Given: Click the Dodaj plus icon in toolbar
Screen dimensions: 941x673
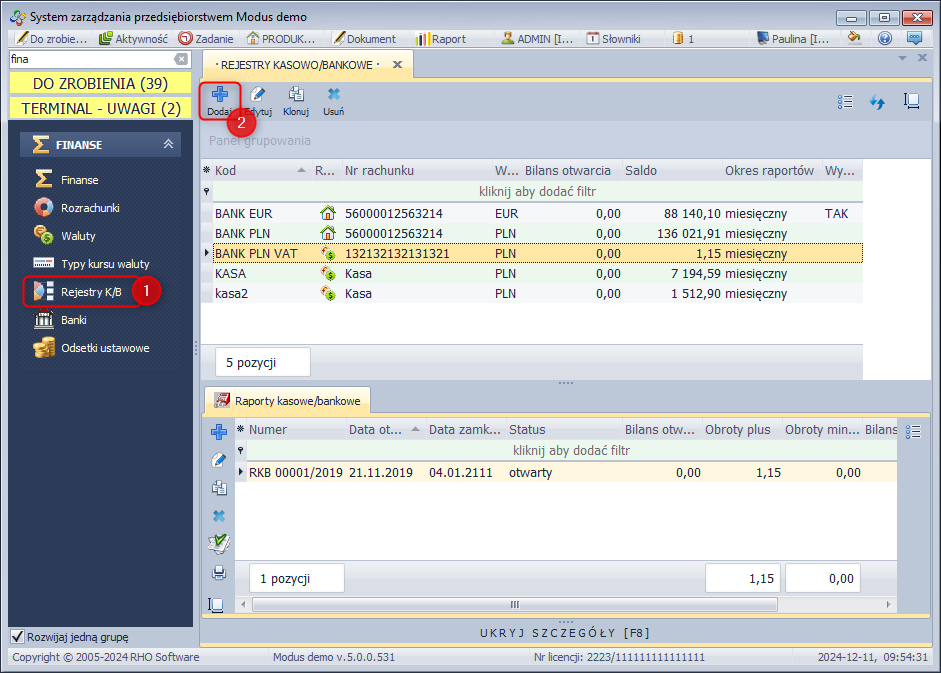Looking at the screenshot, I should (x=219, y=95).
